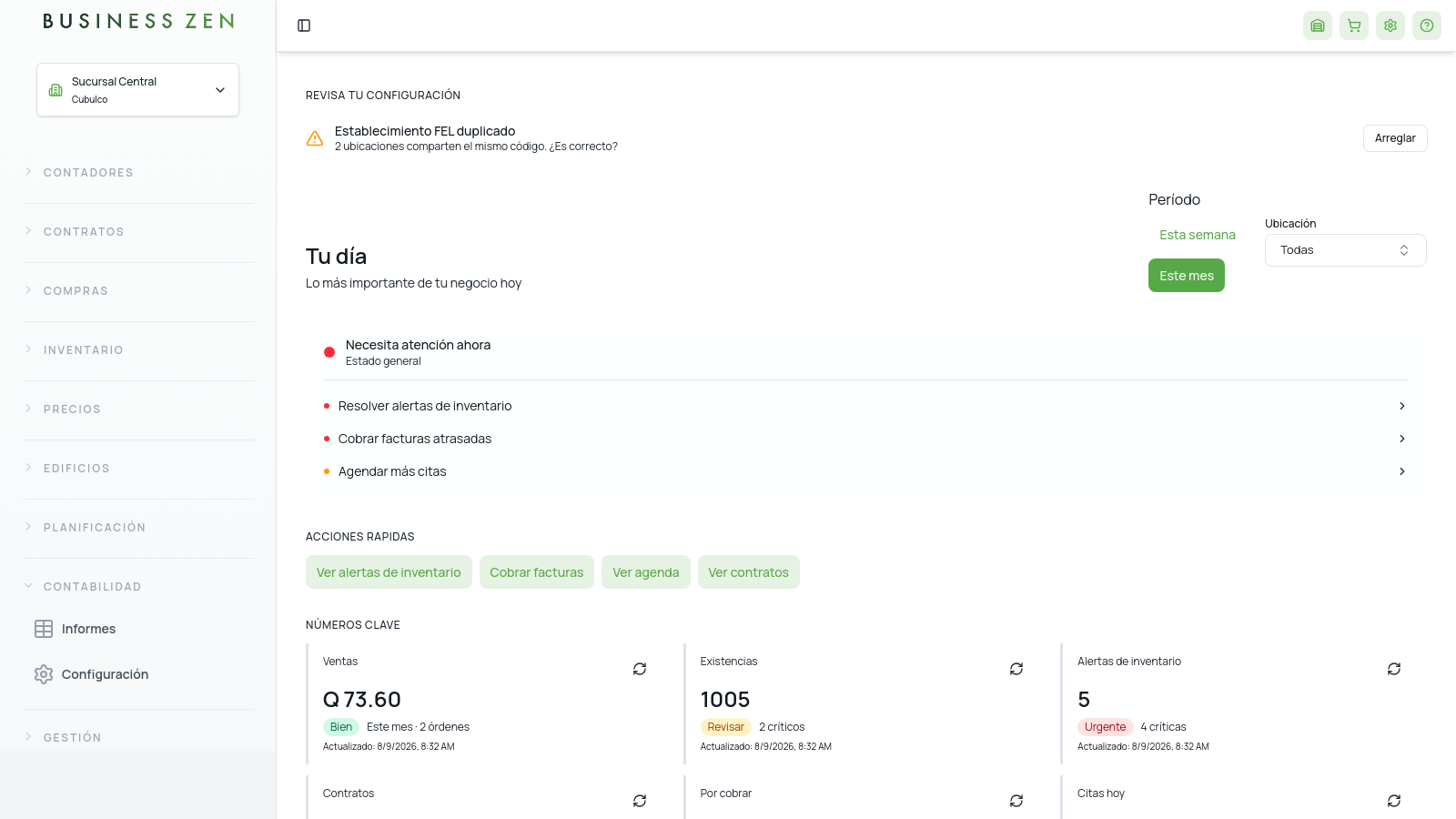Refresh the Alertas de inventario card

point(1394,669)
